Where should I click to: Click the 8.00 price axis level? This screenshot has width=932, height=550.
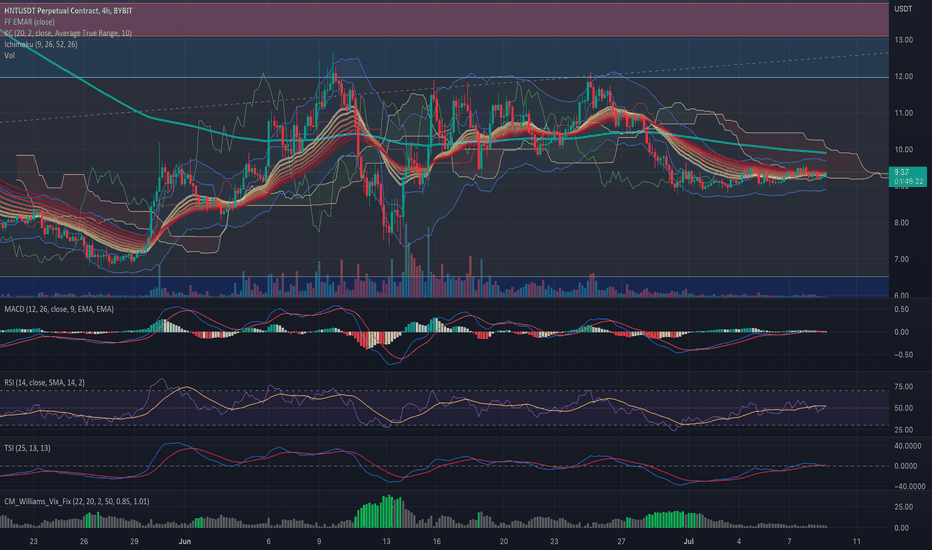click(902, 223)
